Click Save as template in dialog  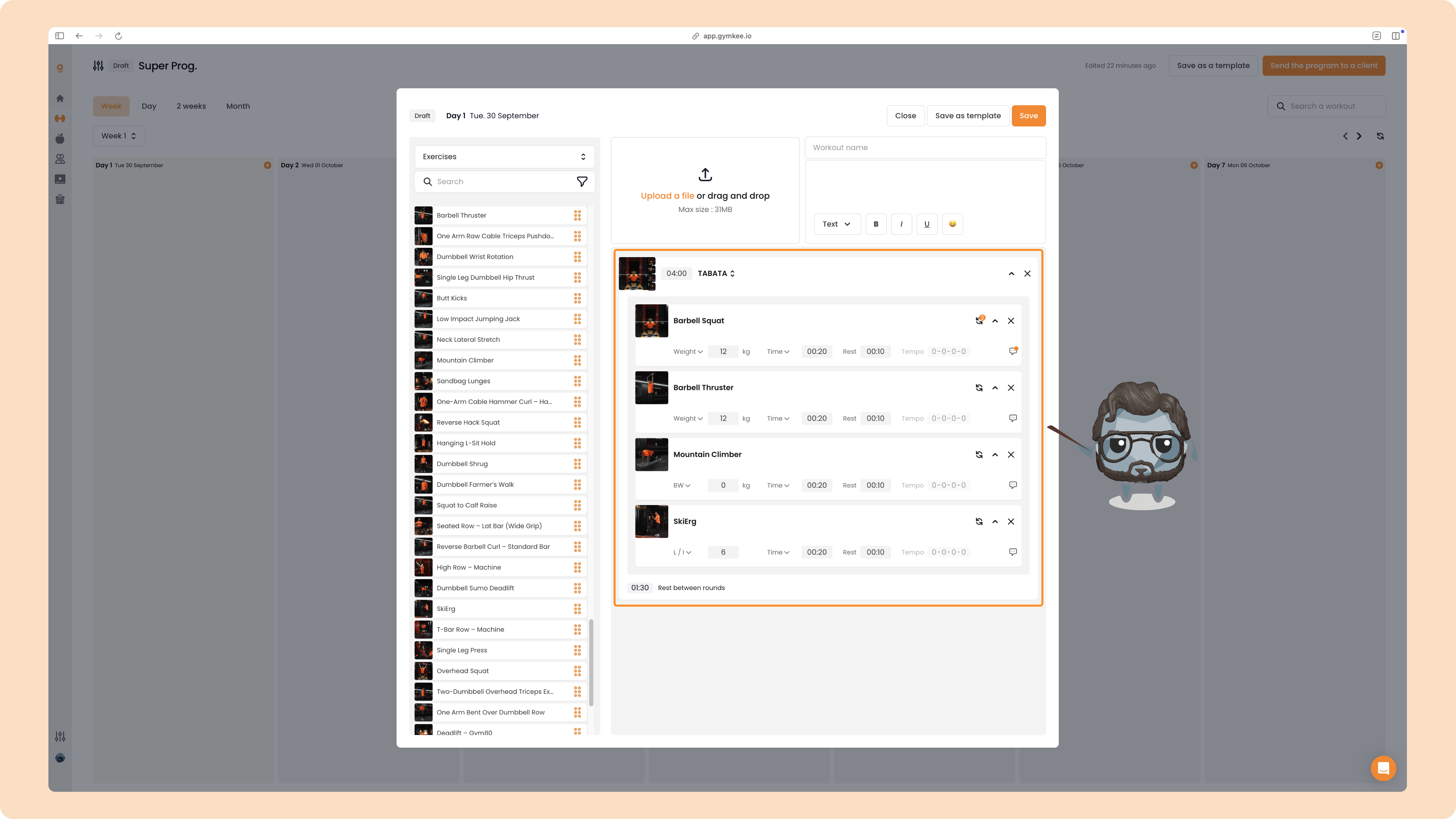968,116
